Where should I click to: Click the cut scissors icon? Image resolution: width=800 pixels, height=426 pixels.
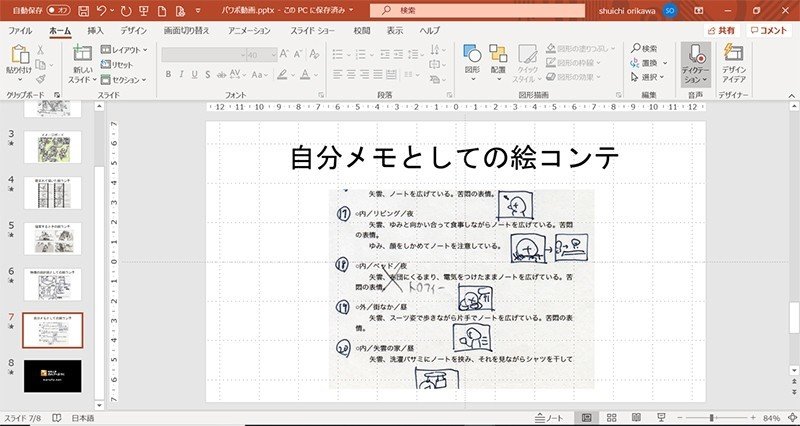tap(40, 50)
